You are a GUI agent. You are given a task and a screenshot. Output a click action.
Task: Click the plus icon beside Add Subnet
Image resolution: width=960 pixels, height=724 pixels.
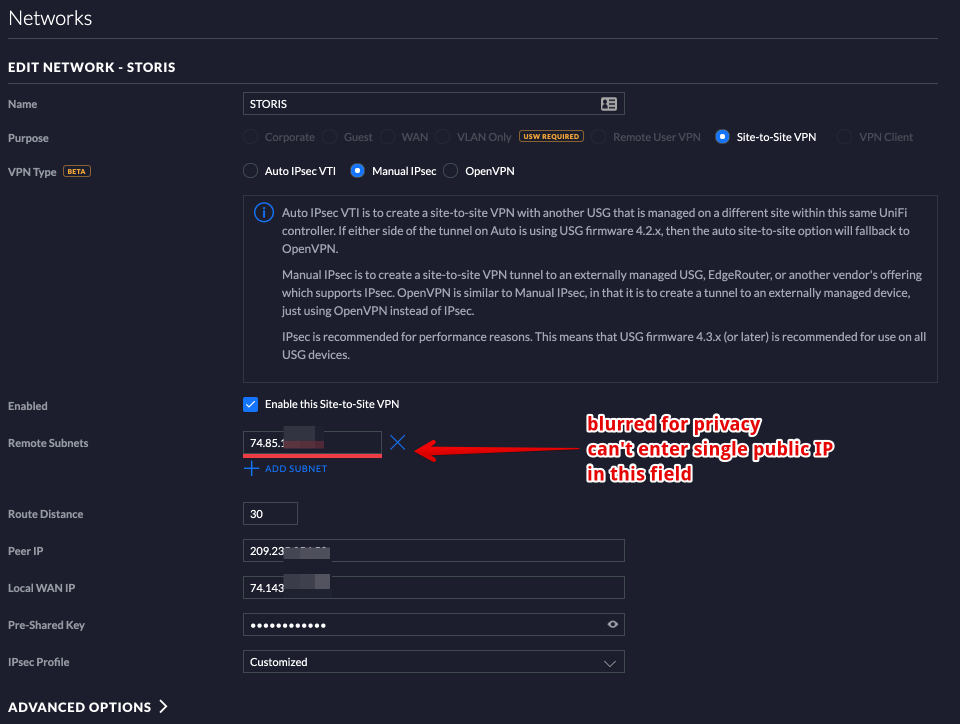251,468
